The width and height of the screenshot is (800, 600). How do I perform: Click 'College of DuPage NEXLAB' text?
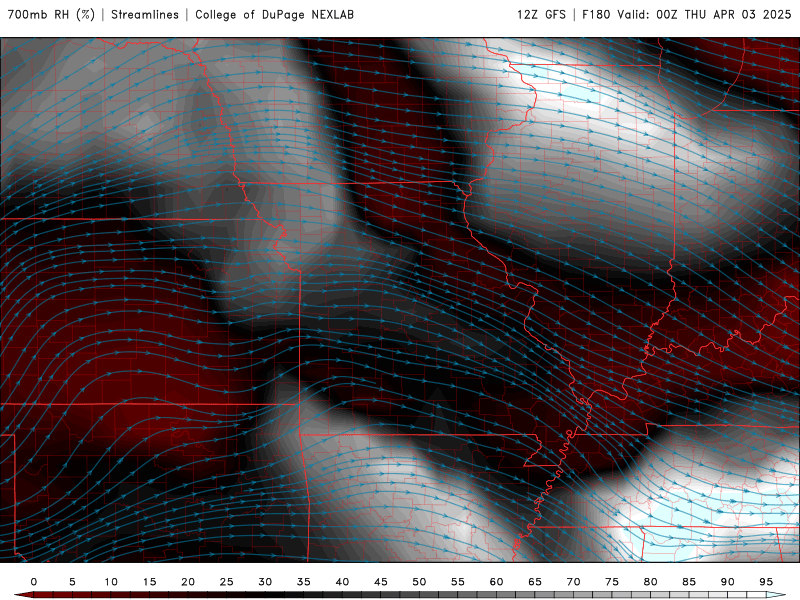click(x=274, y=15)
